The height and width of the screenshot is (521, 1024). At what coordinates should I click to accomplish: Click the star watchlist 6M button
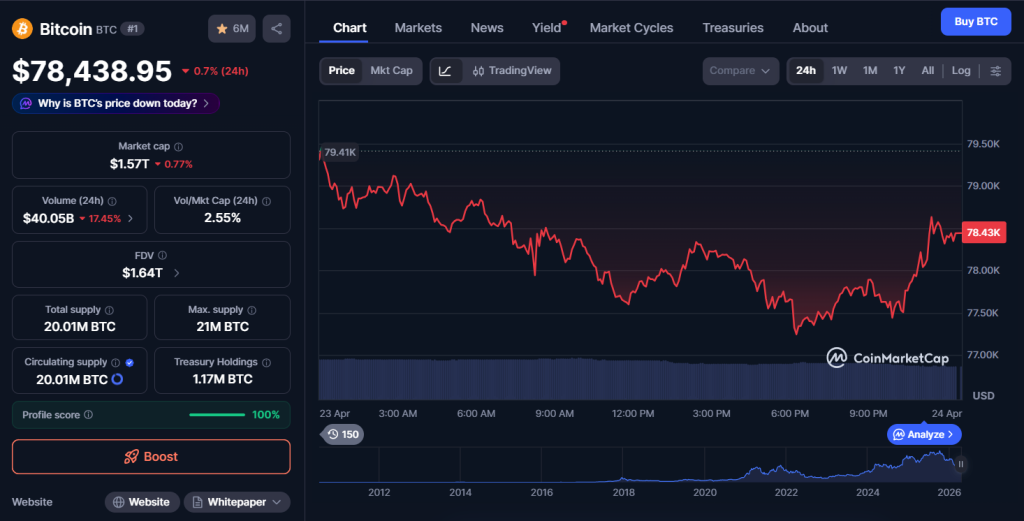(232, 29)
